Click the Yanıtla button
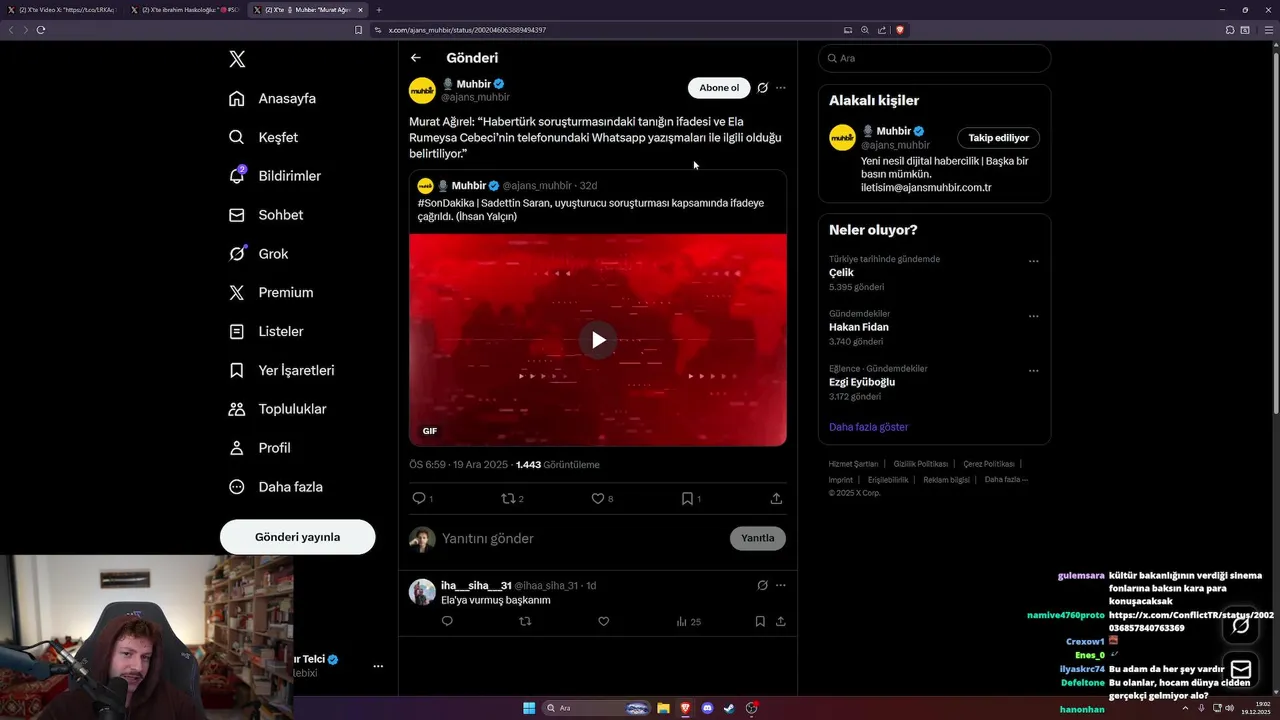Image resolution: width=1280 pixels, height=720 pixels. pos(758,538)
